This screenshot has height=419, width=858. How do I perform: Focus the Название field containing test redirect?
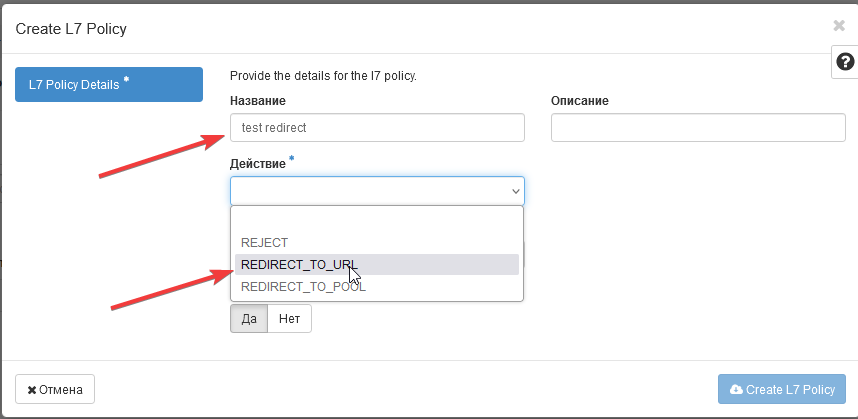(377, 128)
